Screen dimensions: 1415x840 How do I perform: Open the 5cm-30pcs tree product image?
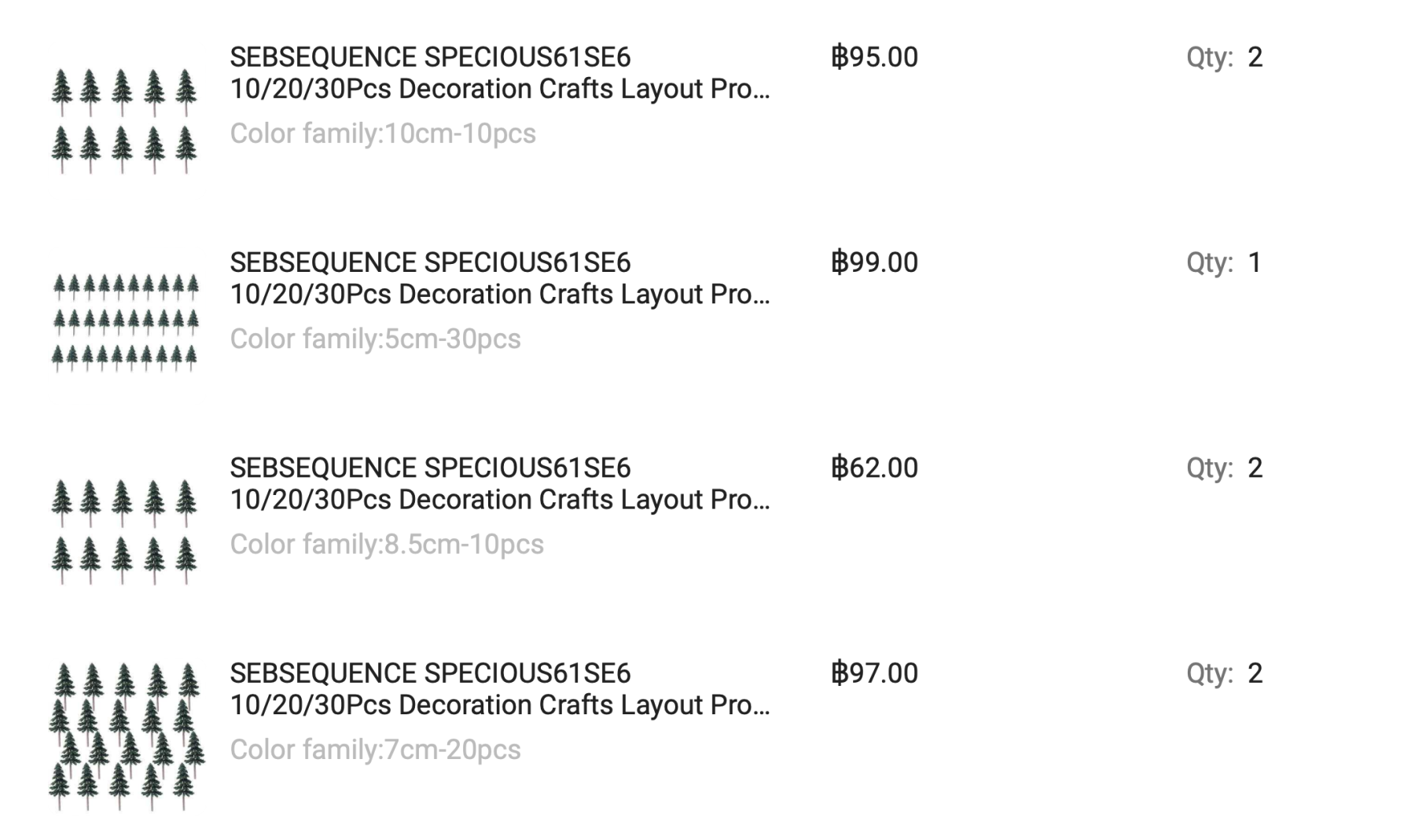[123, 323]
